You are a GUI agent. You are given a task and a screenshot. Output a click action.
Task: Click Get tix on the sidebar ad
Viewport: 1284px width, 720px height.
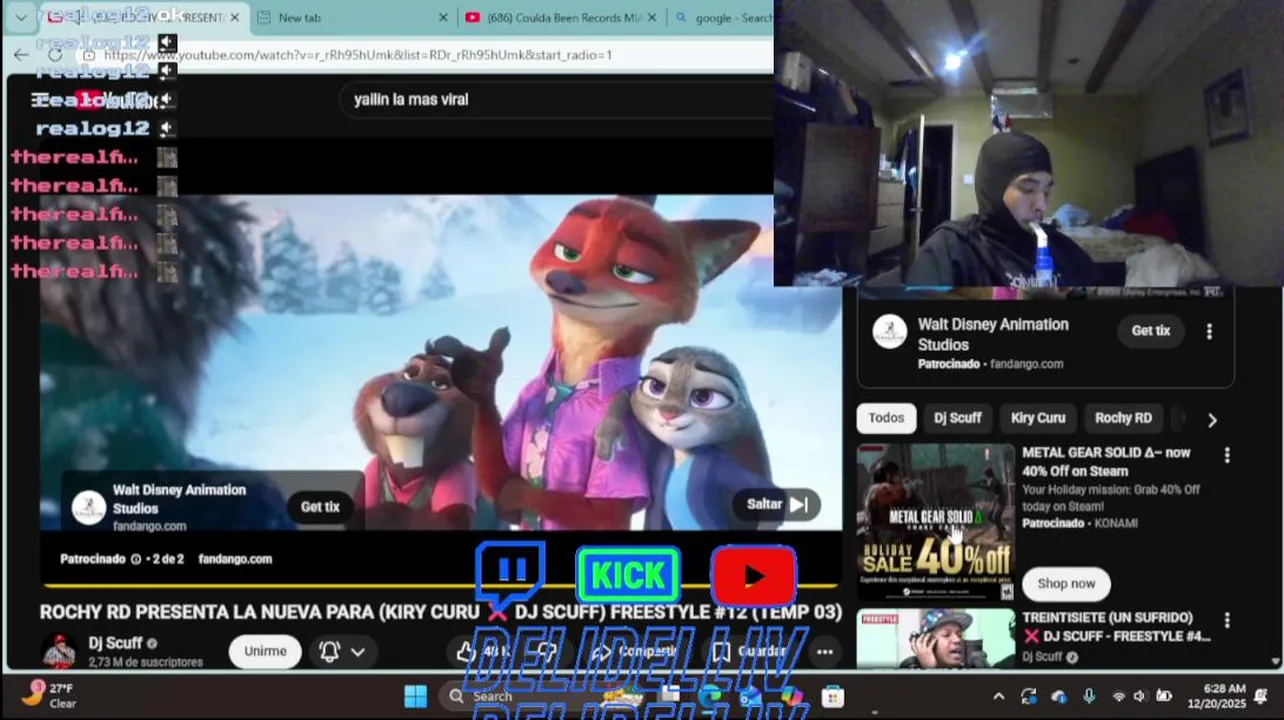[1151, 331]
